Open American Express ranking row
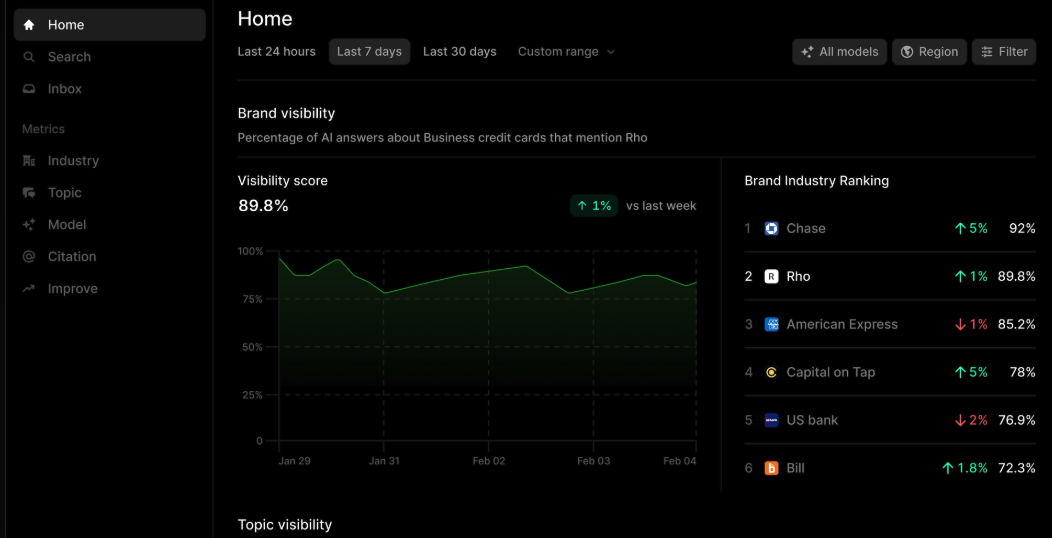Image resolution: width=1052 pixels, height=538 pixels. tap(889, 324)
